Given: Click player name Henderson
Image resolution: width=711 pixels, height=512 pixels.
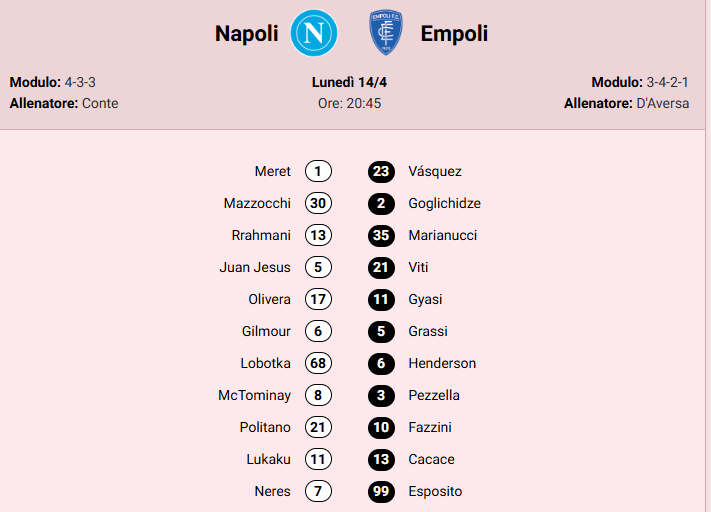Looking at the screenshot, I should point(442,363).
